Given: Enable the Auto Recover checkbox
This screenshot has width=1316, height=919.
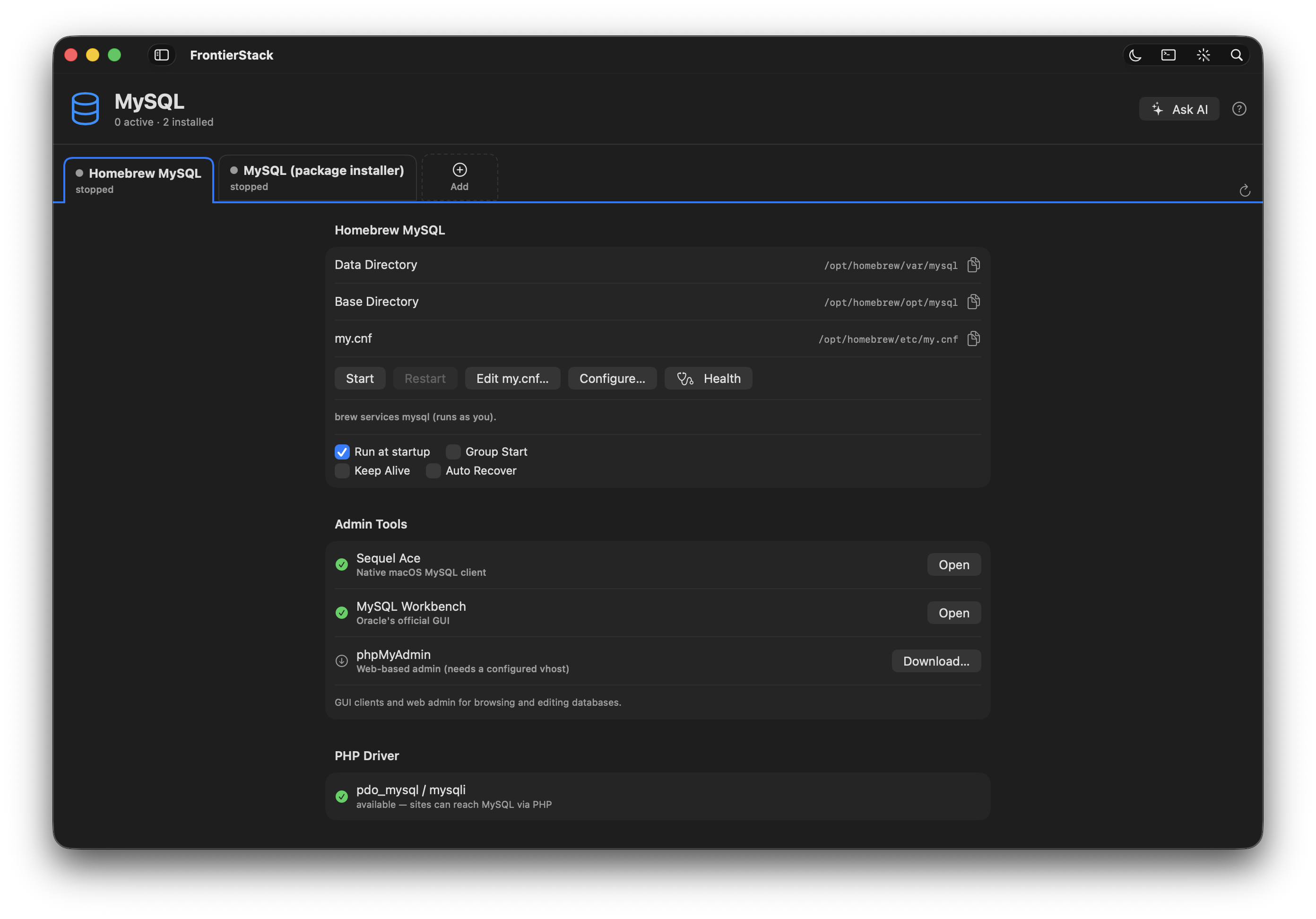Looking at the screenshot, I should click(433, 471).
